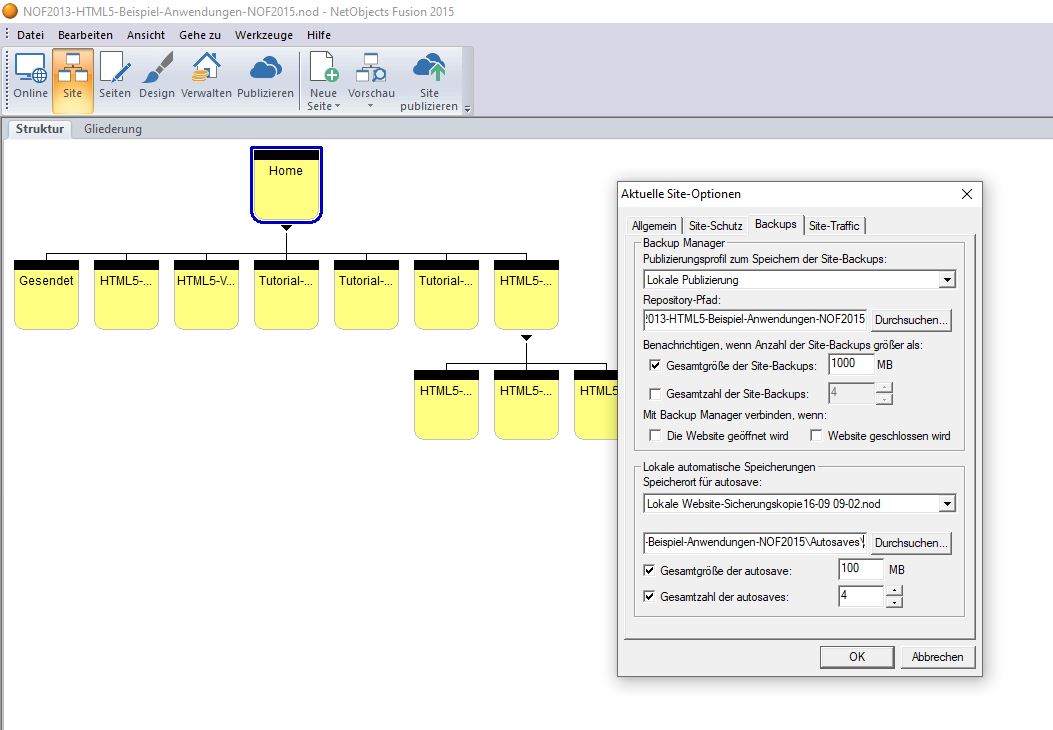
Task: Collapse the Home page children arrow
Action: click(286, 228)
